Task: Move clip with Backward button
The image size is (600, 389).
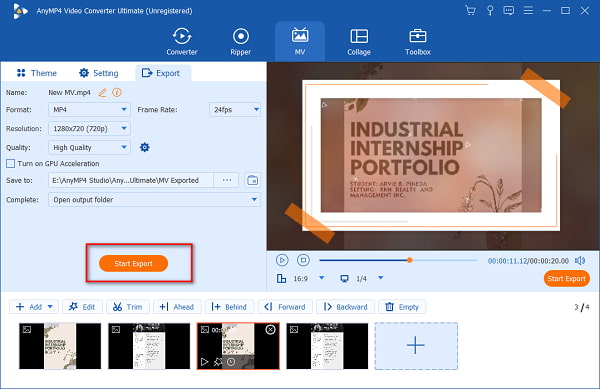Action: tap(346, 307)
